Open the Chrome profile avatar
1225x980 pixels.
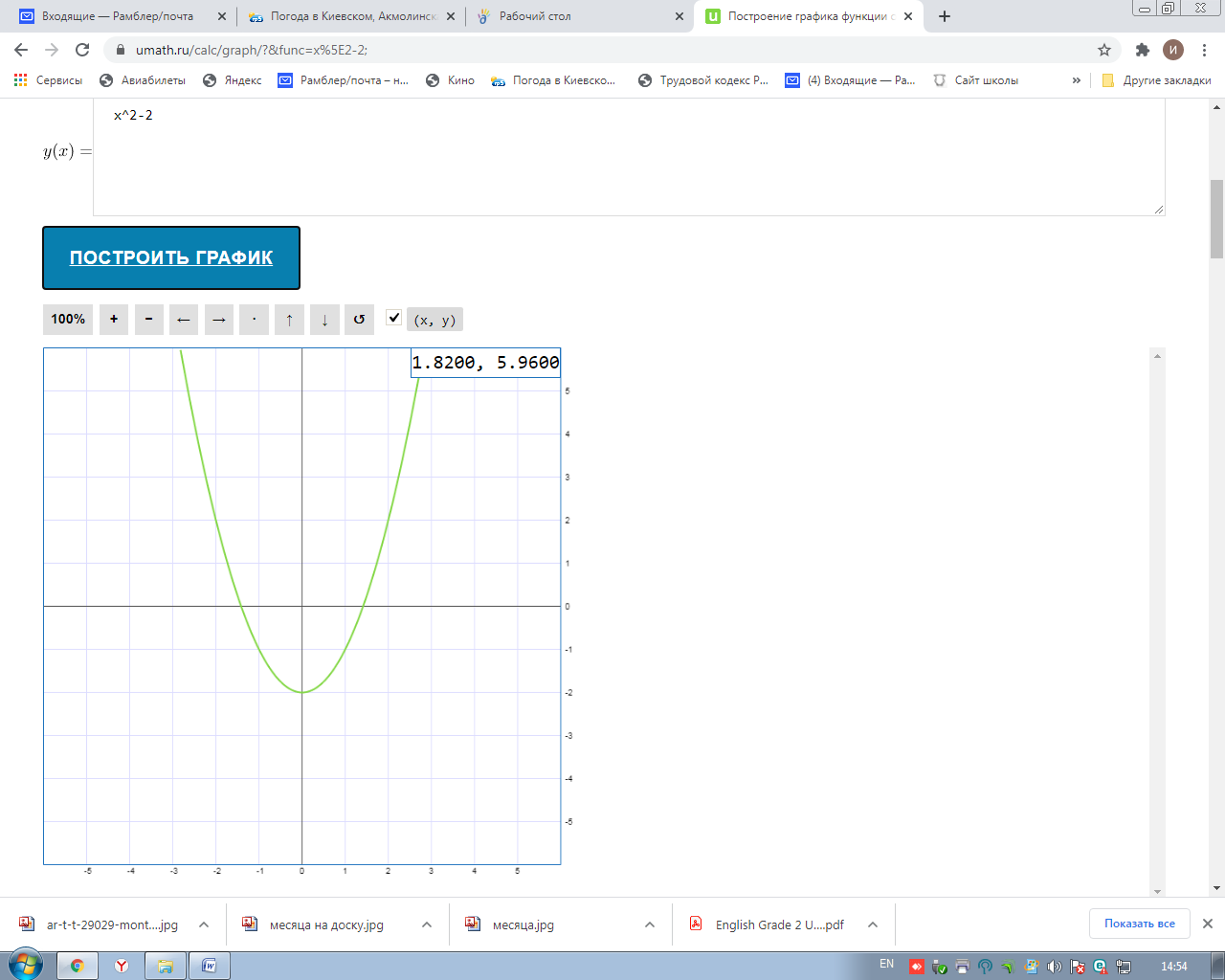click(1173, 50)
